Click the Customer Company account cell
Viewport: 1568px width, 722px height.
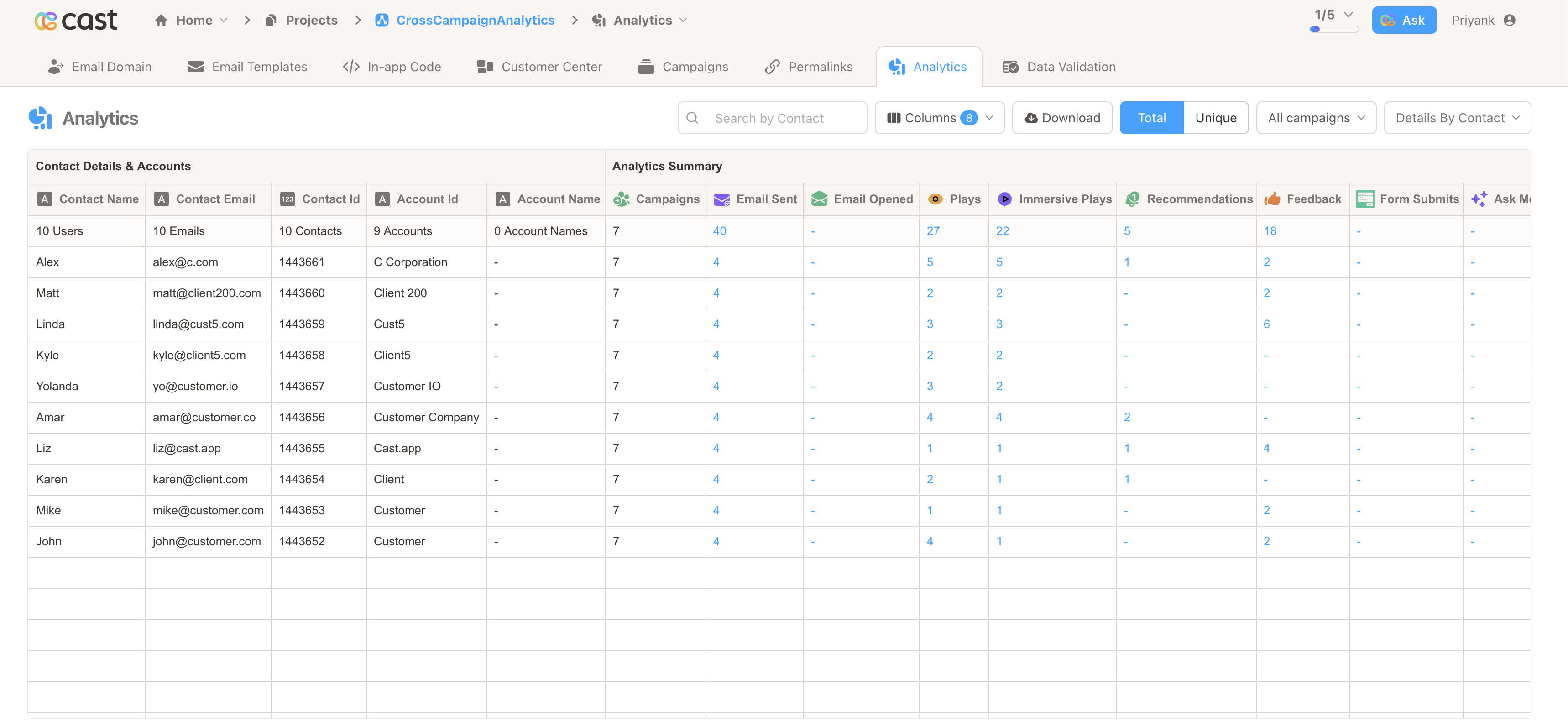(x=427, y=417)
